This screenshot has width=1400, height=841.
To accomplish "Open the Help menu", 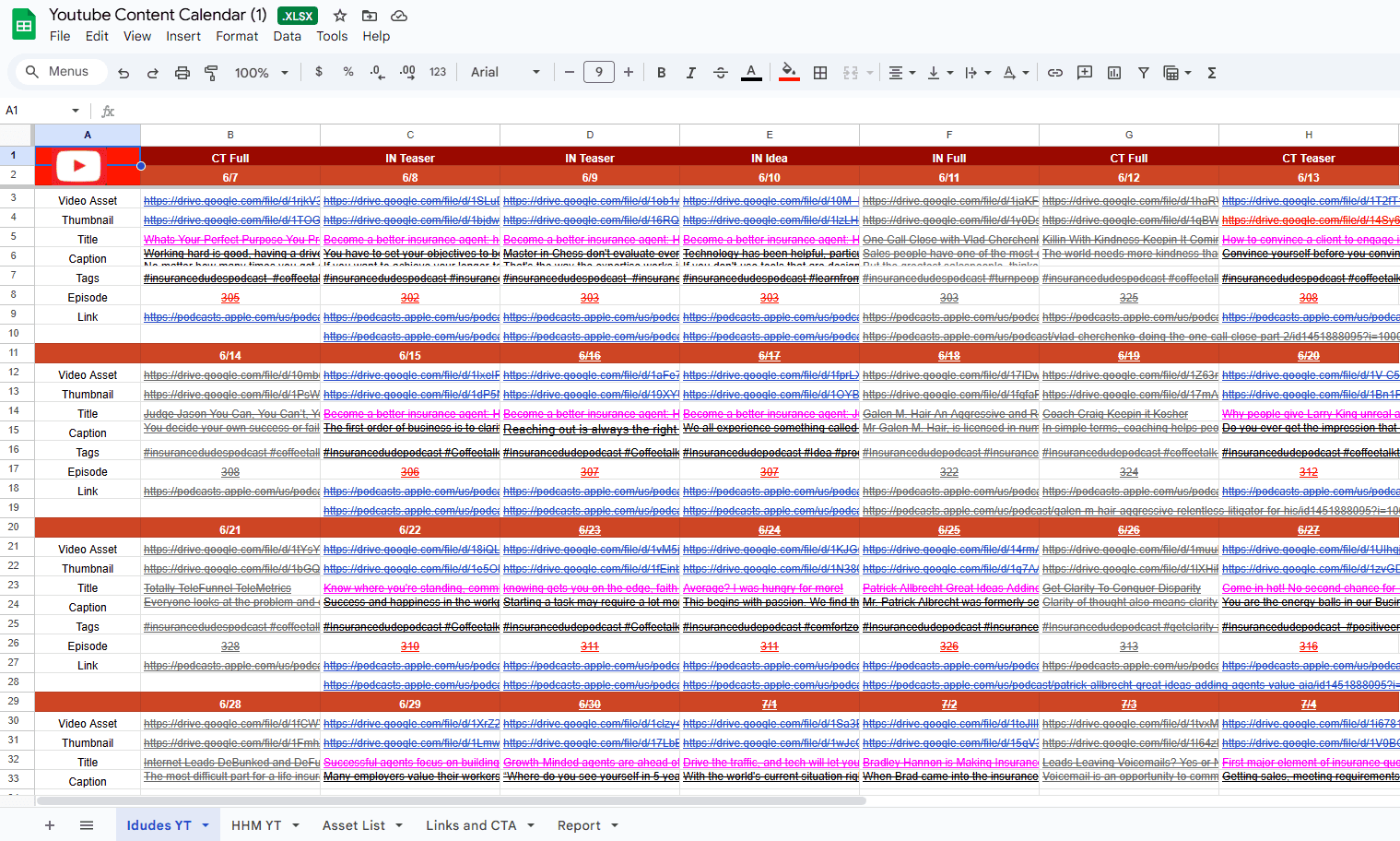I will point(376,36).
